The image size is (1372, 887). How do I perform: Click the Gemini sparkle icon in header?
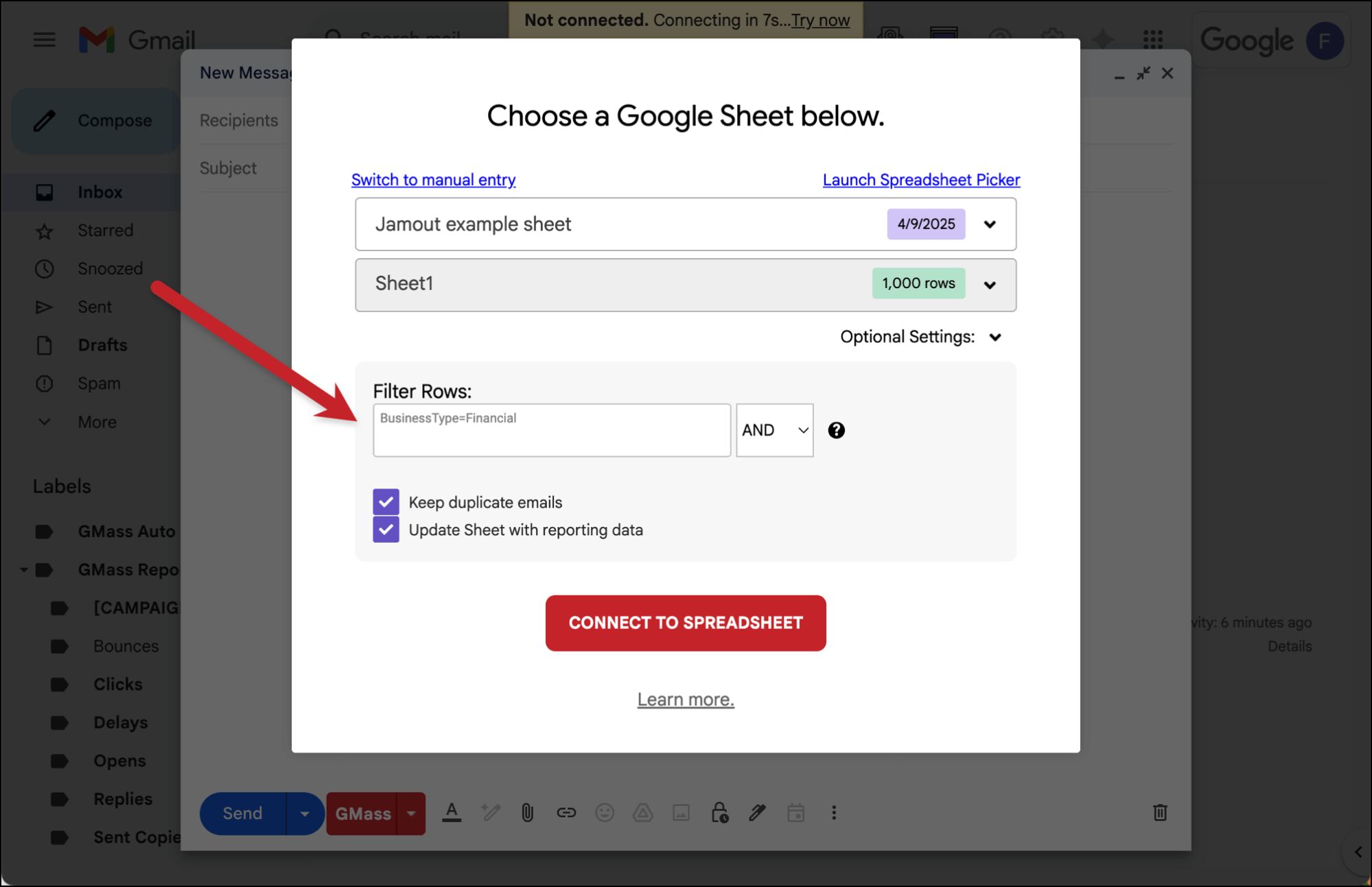[x=1103, y=39]
